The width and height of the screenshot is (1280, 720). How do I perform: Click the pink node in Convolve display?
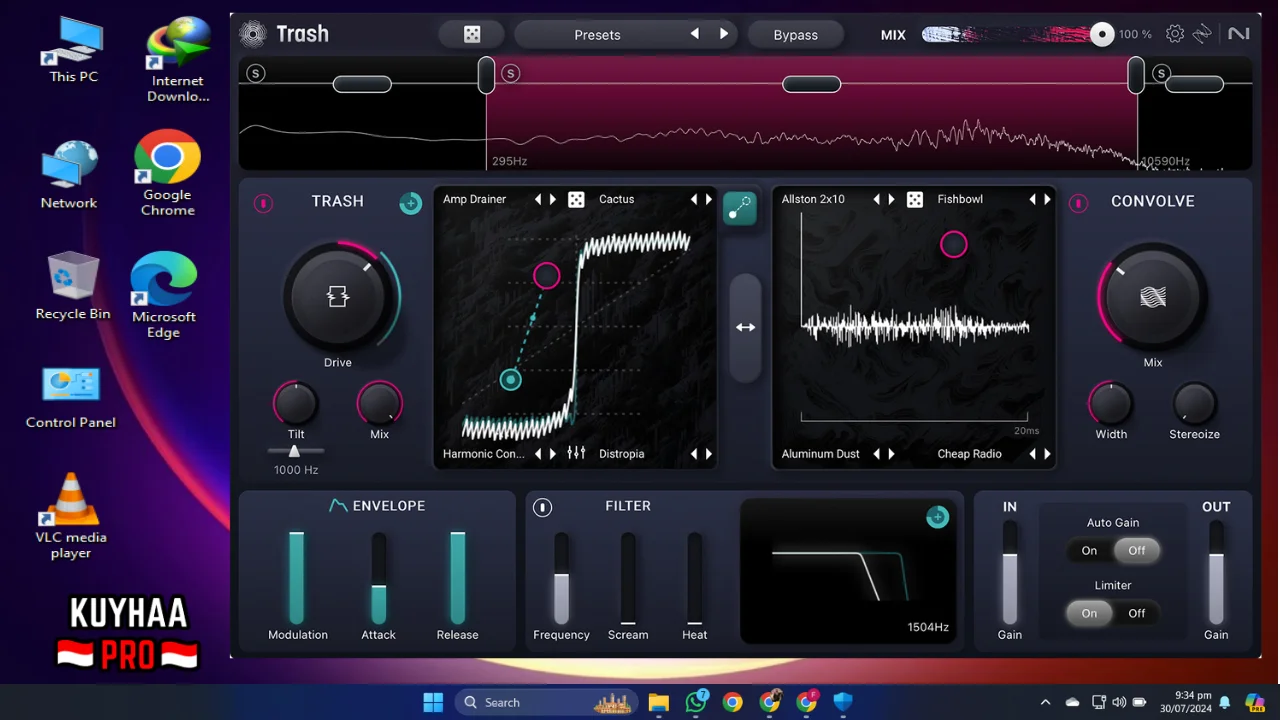954,244
